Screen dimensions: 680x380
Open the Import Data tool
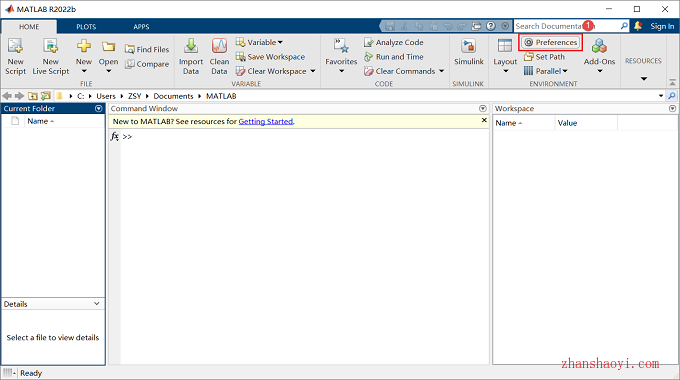click(191, 57)
